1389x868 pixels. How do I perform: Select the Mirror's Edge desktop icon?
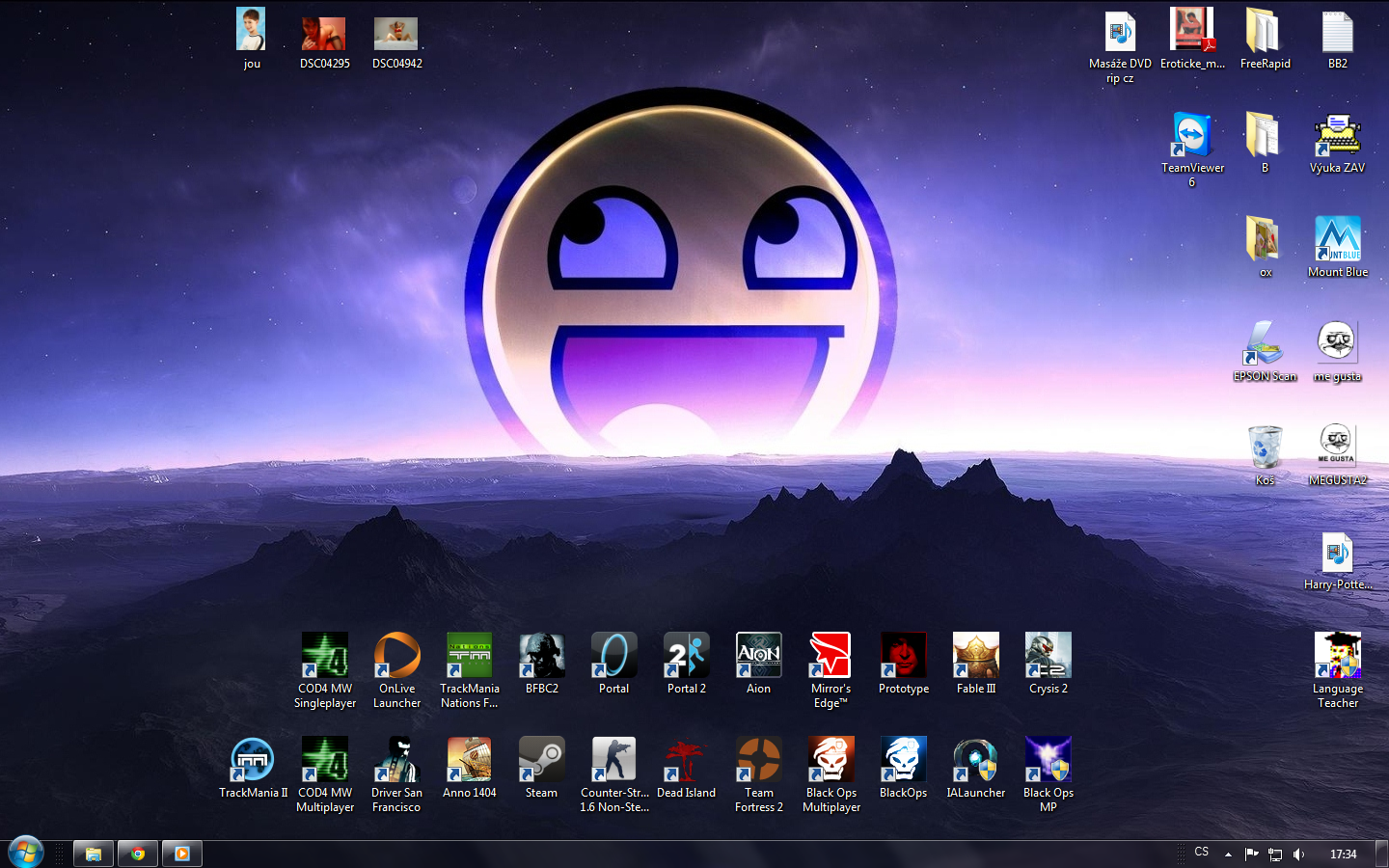[x=831, y=670]
